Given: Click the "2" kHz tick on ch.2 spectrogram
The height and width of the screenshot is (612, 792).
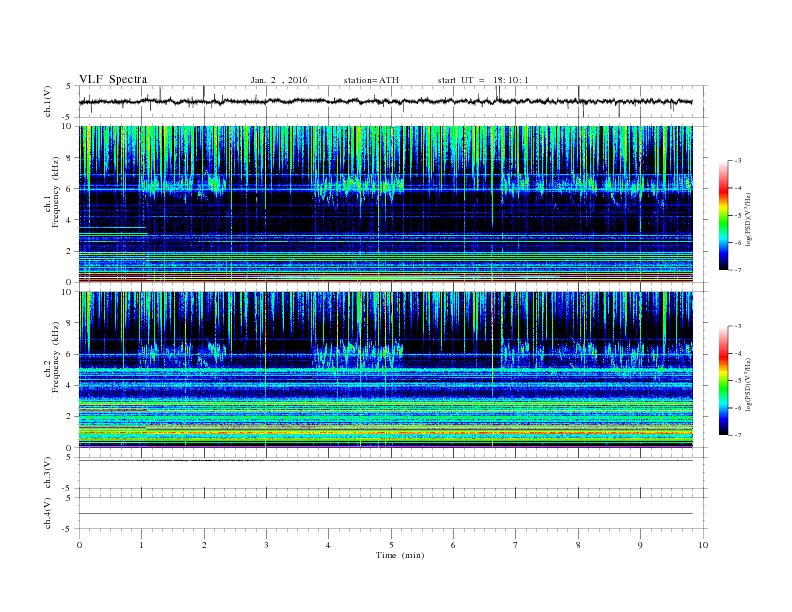Looking at the screenshot, I should point(70,416).
